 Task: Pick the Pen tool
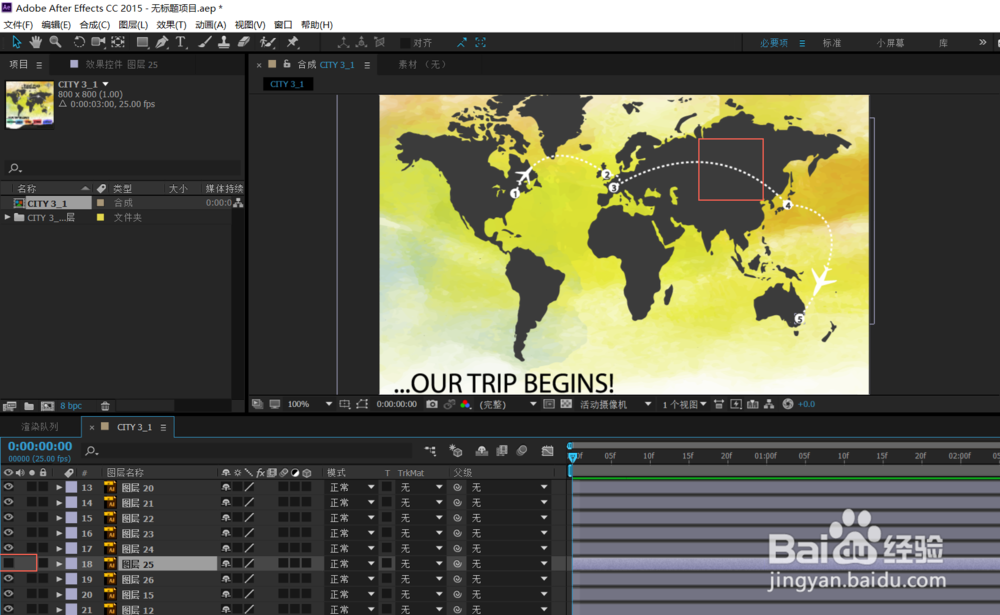(160, 42)
